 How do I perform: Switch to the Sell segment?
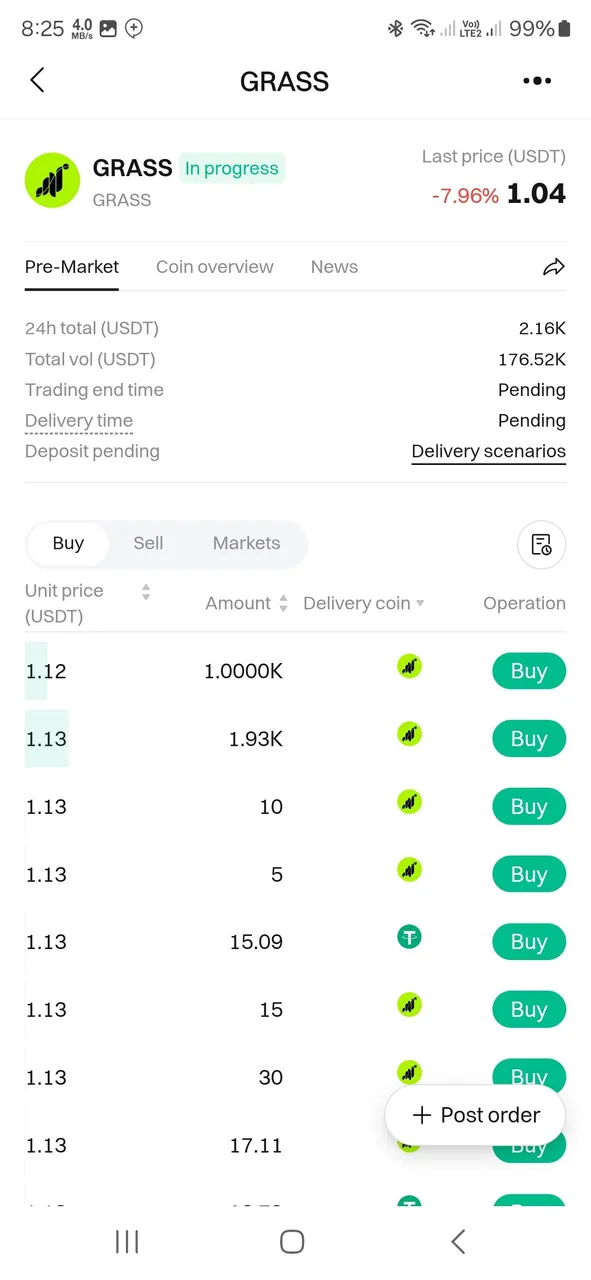[148, 544]
